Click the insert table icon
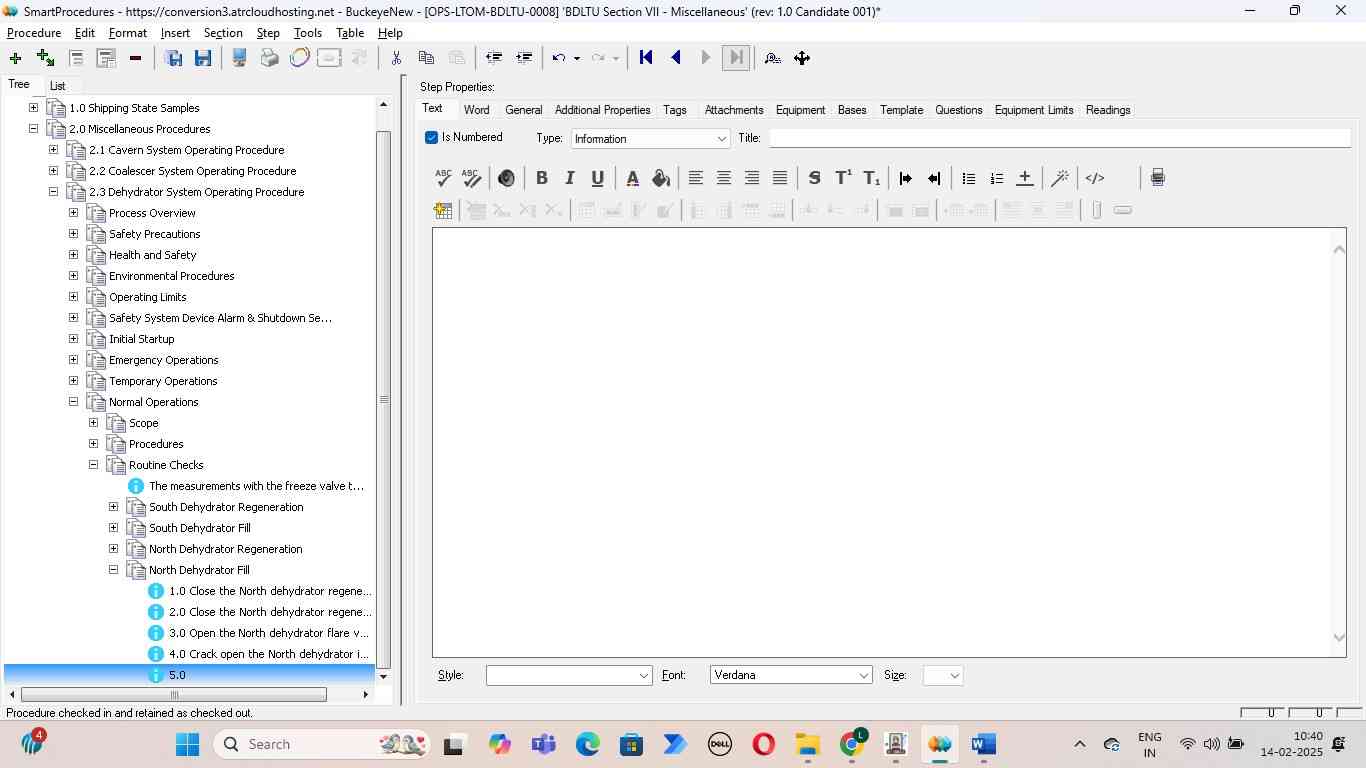Screen dimensions: 1366x768 pos(443,210)
